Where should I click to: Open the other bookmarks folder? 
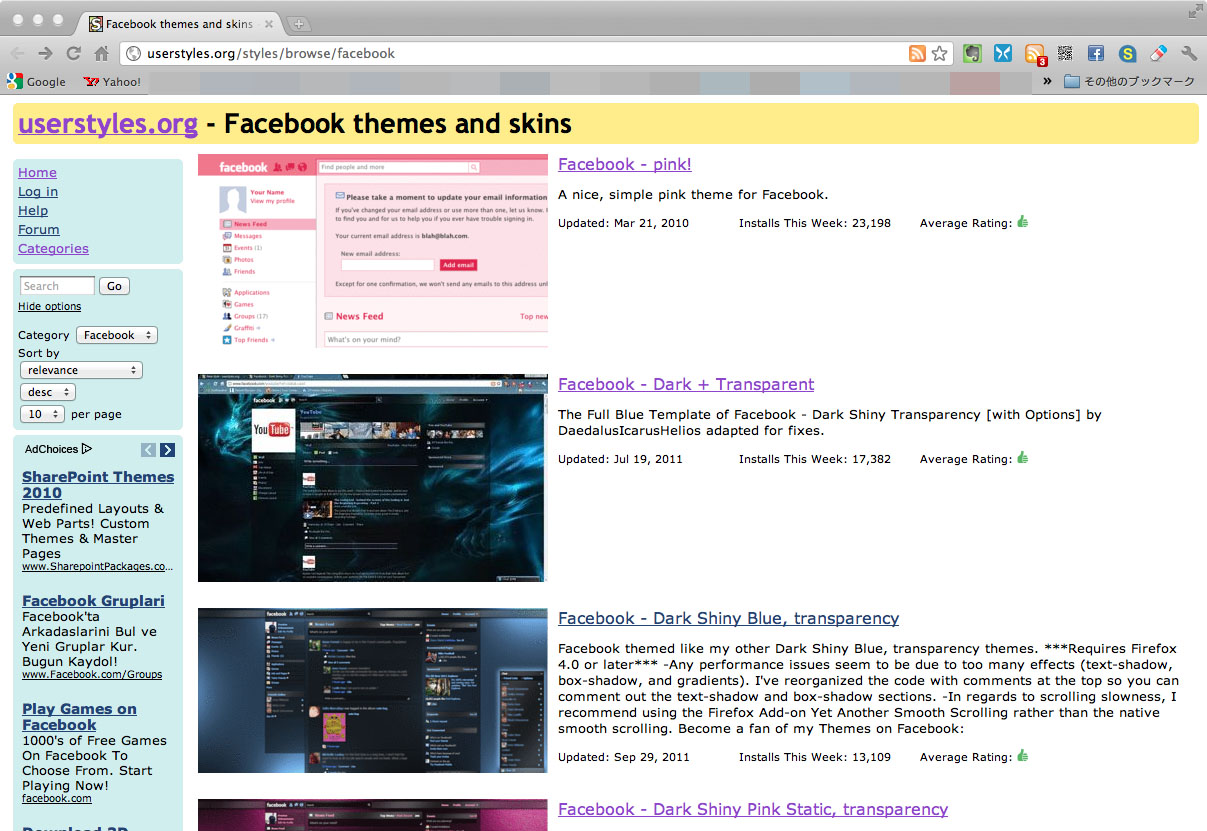pyautogui.click(x=1129, y=81)
